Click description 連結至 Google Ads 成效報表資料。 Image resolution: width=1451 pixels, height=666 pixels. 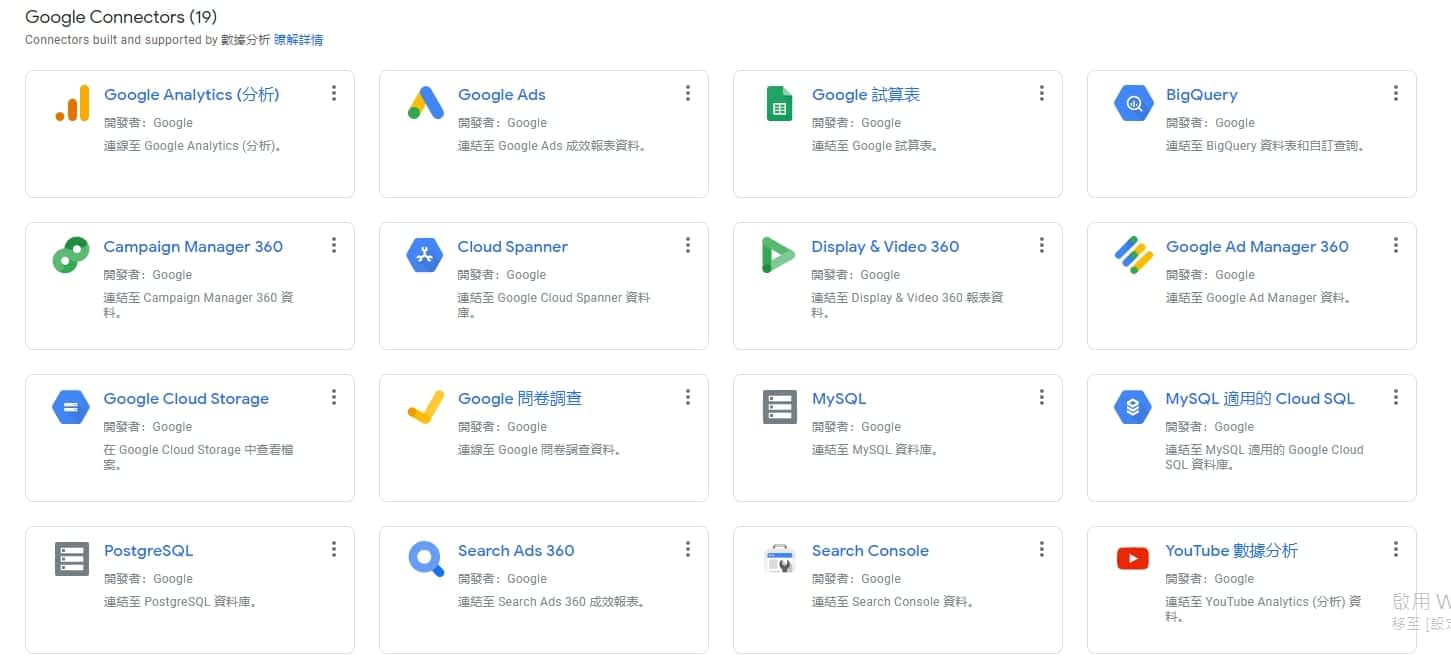click(552, 146)
